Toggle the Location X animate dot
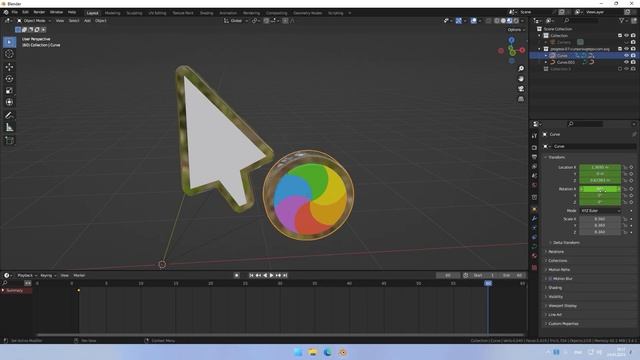The width and height of the screenshot is (640, 360). pyautogui.click(x=631, y=167)
